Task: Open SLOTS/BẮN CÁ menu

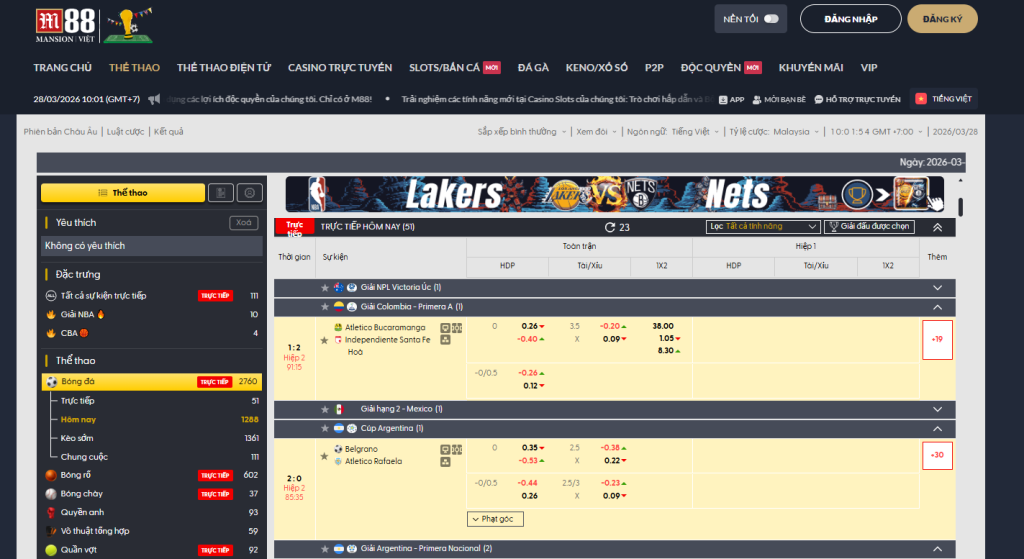Action: (455, 67)
